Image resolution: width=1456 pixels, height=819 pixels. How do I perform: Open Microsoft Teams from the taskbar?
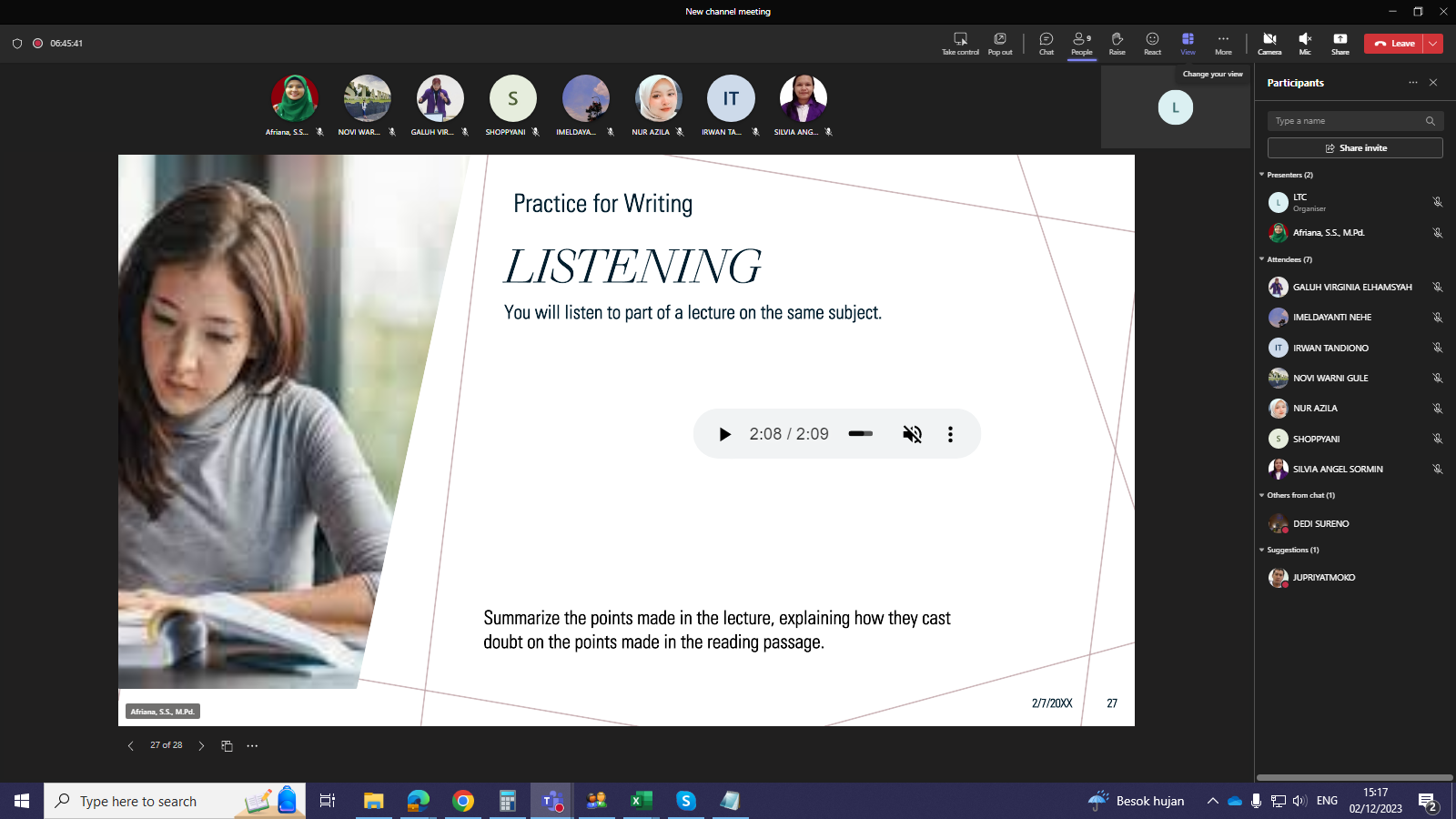(x=551, y=801)
